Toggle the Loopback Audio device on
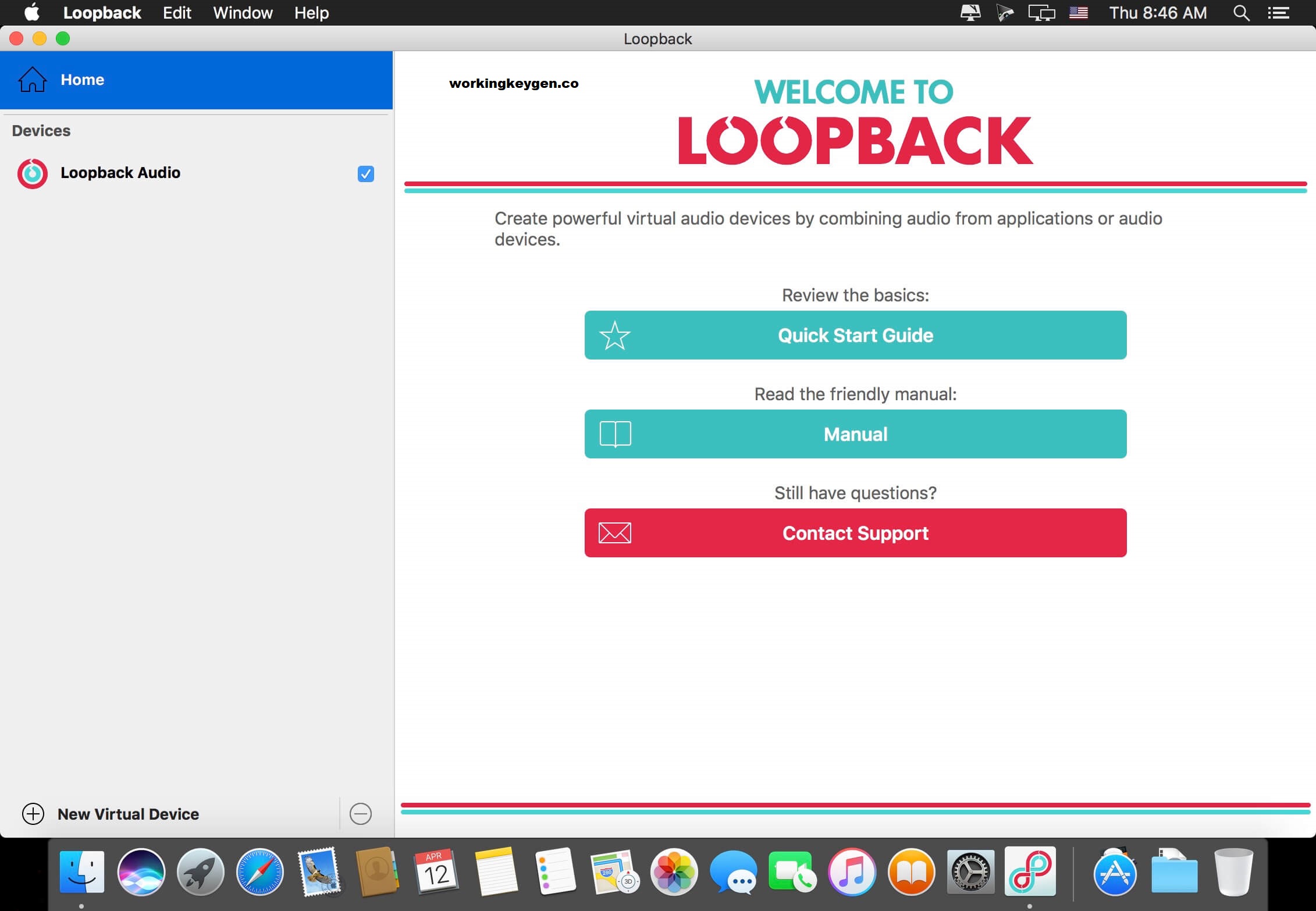 365,173
